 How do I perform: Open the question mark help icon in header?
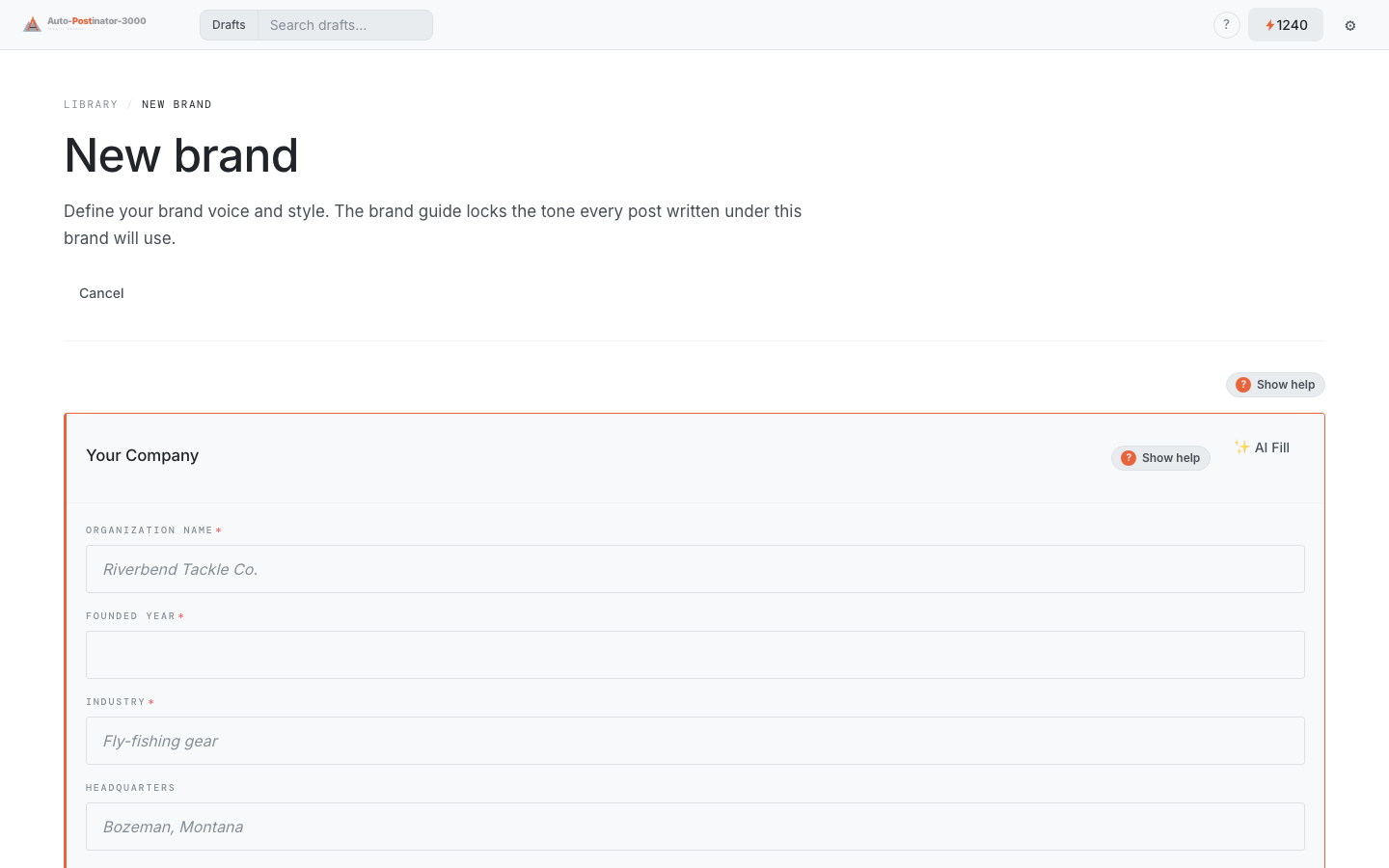[x=1226, y=25]
